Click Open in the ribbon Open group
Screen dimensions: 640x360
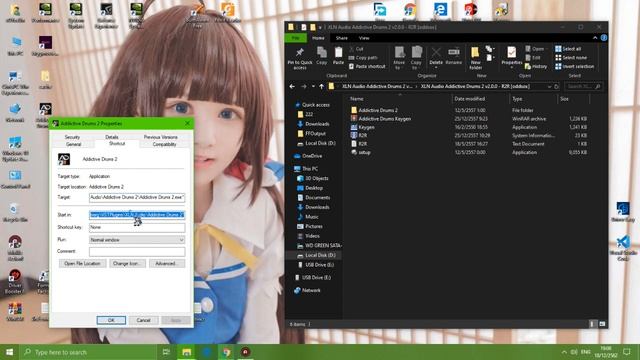click(535, 49)
